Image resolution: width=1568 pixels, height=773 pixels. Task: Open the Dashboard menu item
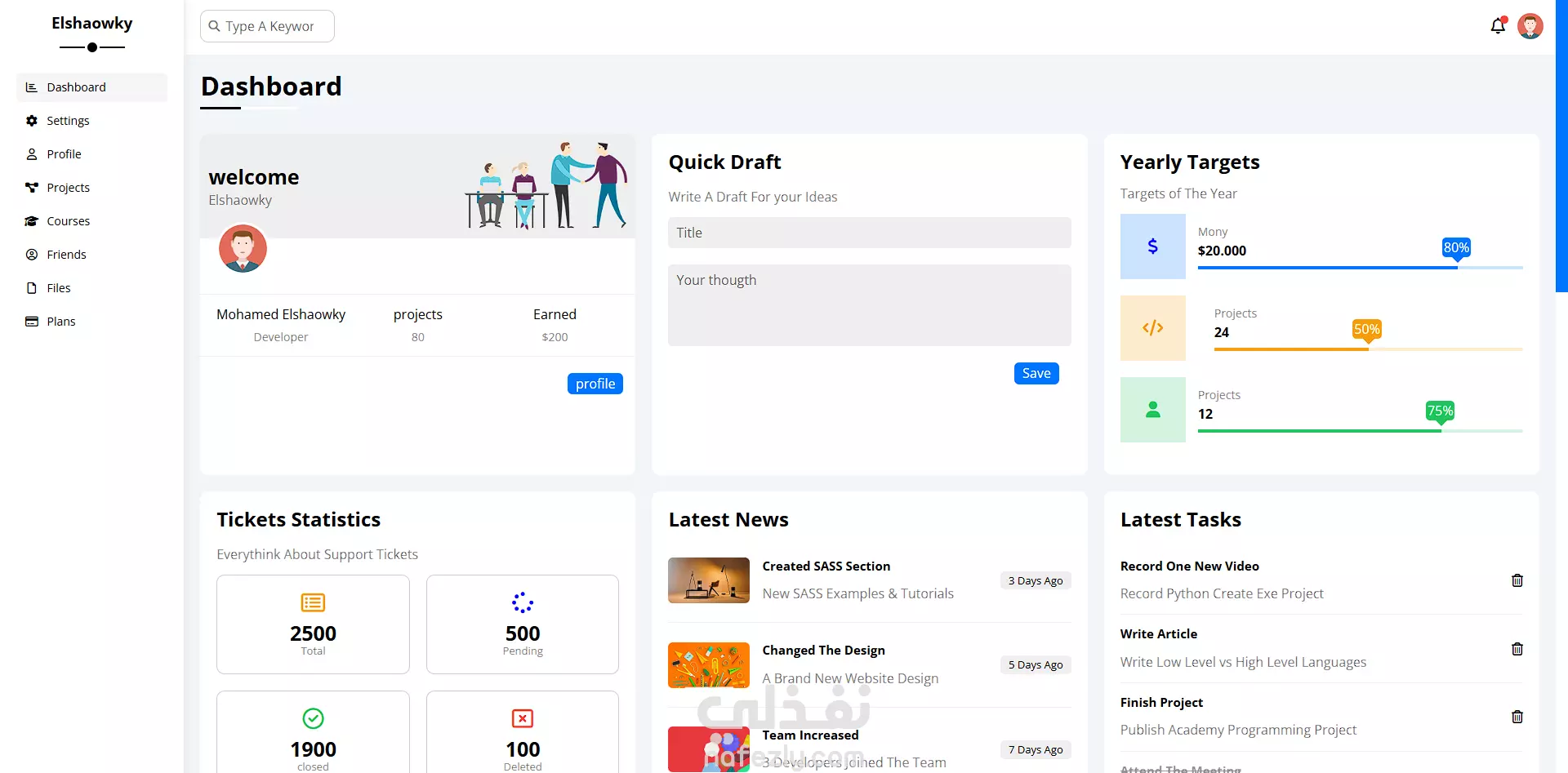tap(91, 87)
